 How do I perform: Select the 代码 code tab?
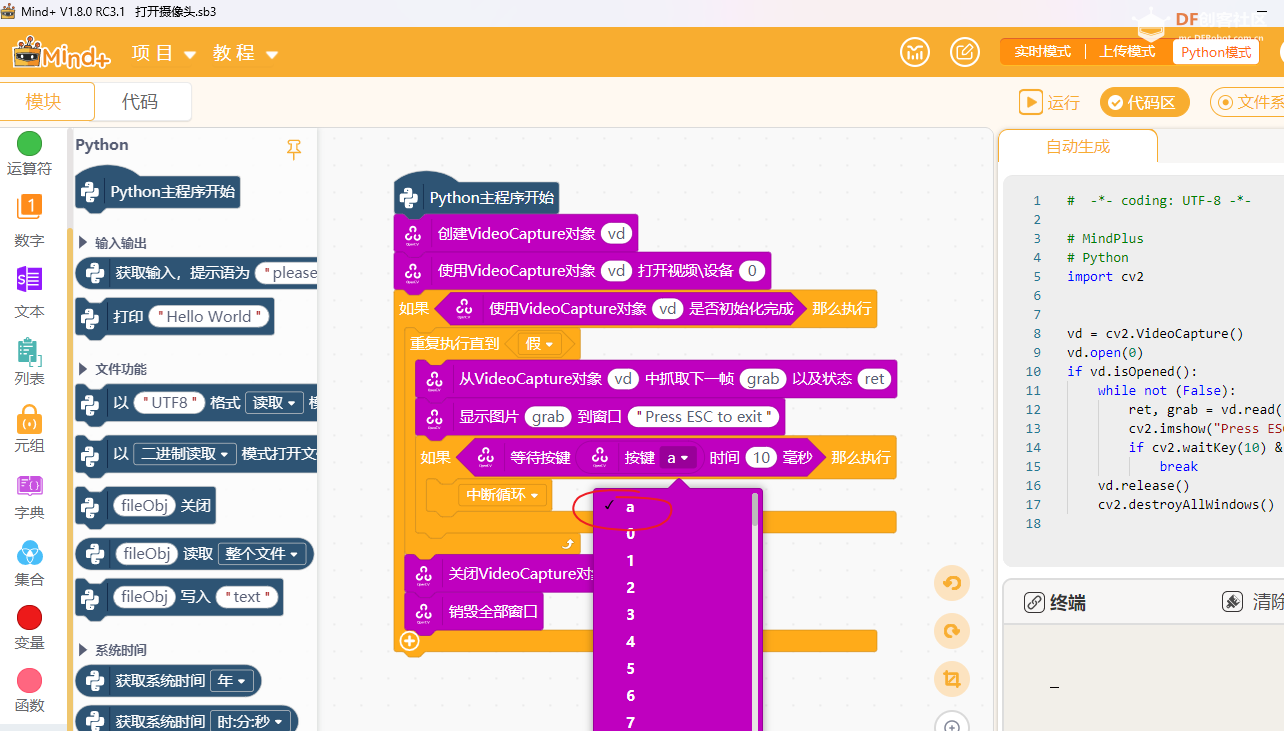(x=140, y=101)
